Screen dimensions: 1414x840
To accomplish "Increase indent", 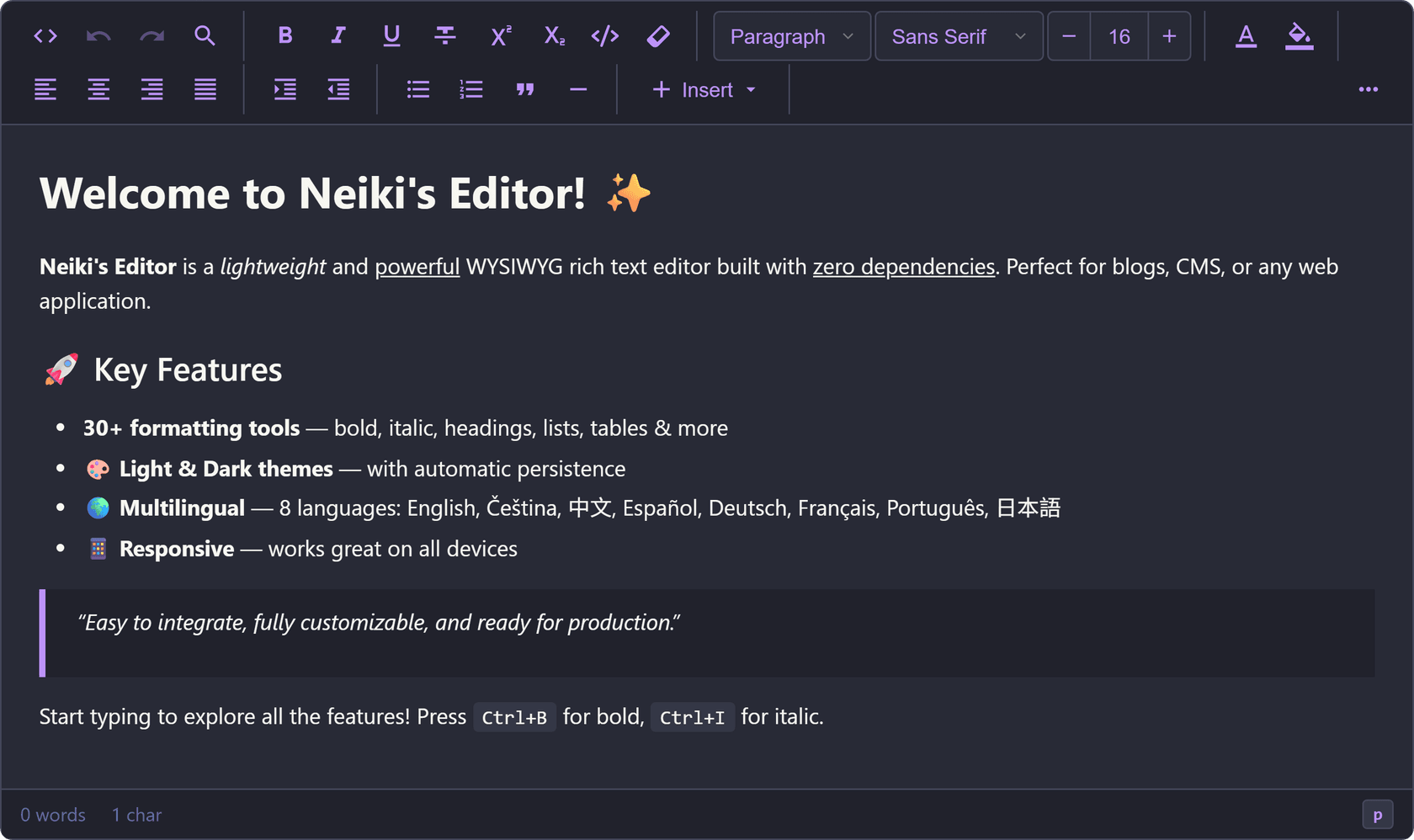I will click(x=285, y=89).
